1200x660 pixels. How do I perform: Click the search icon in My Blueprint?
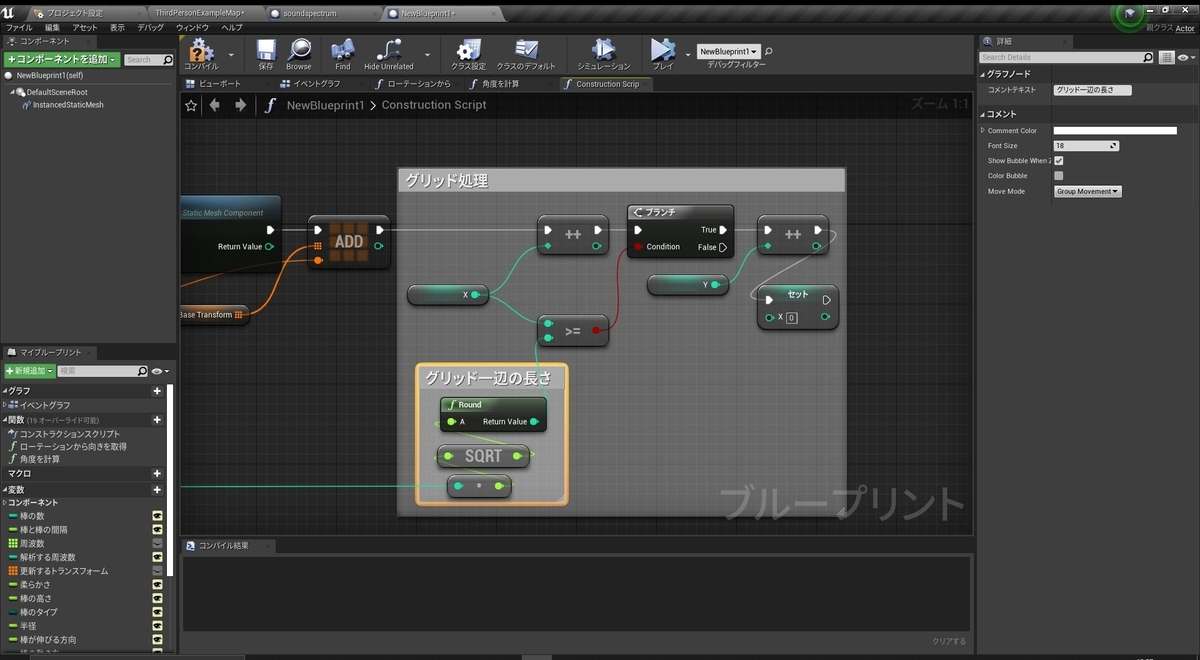(x=142, y=371)
